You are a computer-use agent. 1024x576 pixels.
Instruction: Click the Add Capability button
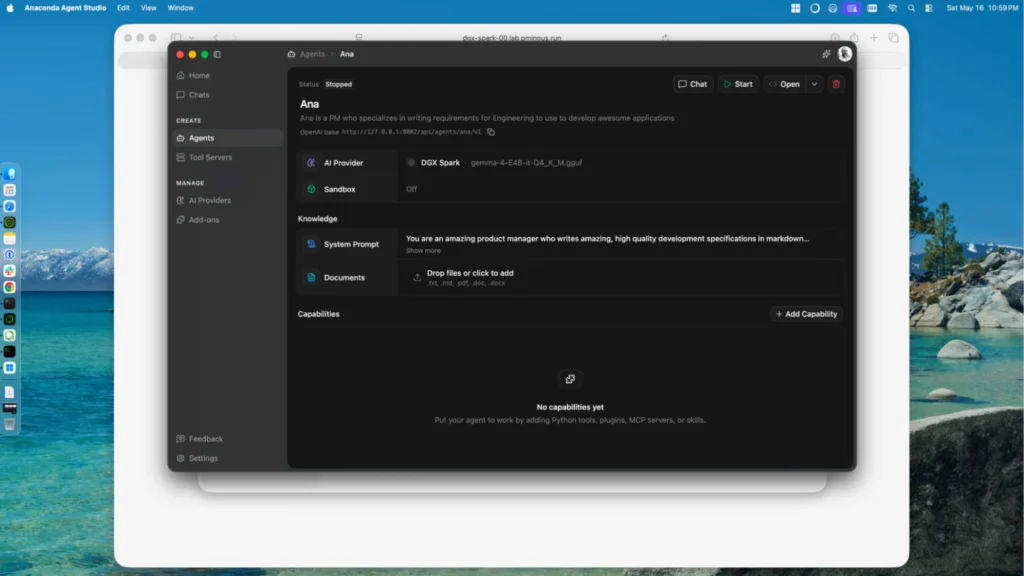click(x=806, y=314)
